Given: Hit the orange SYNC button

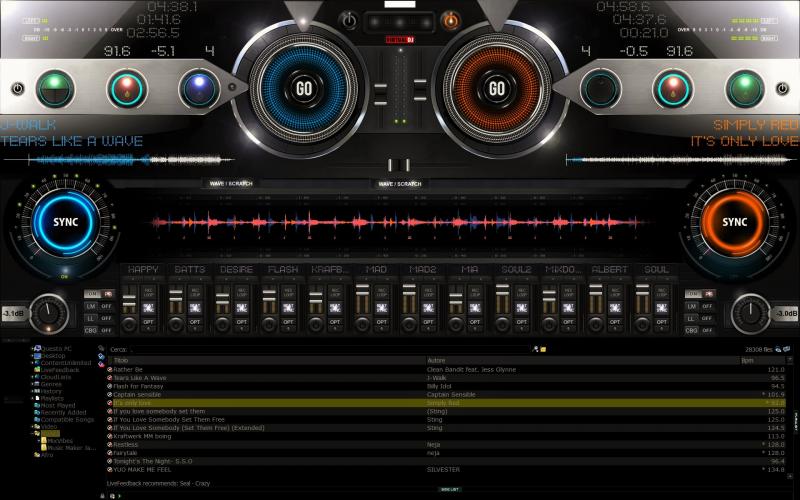Looking at the screenshot, I should 735,222.
